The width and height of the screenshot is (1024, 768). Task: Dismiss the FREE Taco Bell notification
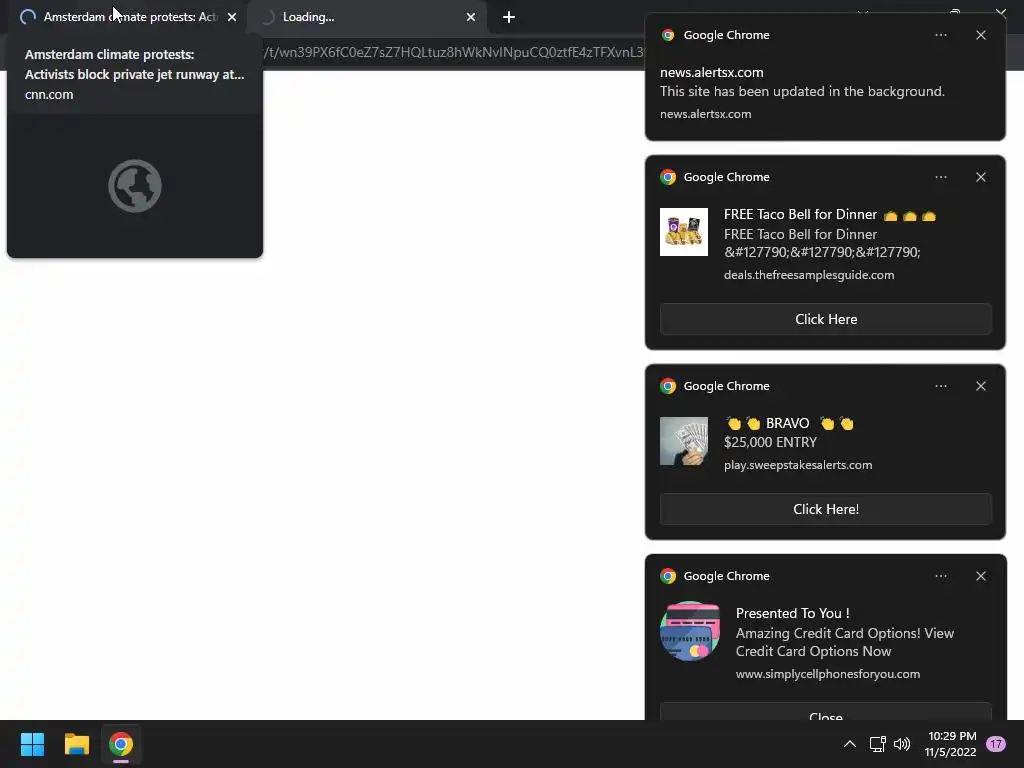point(981,177)
